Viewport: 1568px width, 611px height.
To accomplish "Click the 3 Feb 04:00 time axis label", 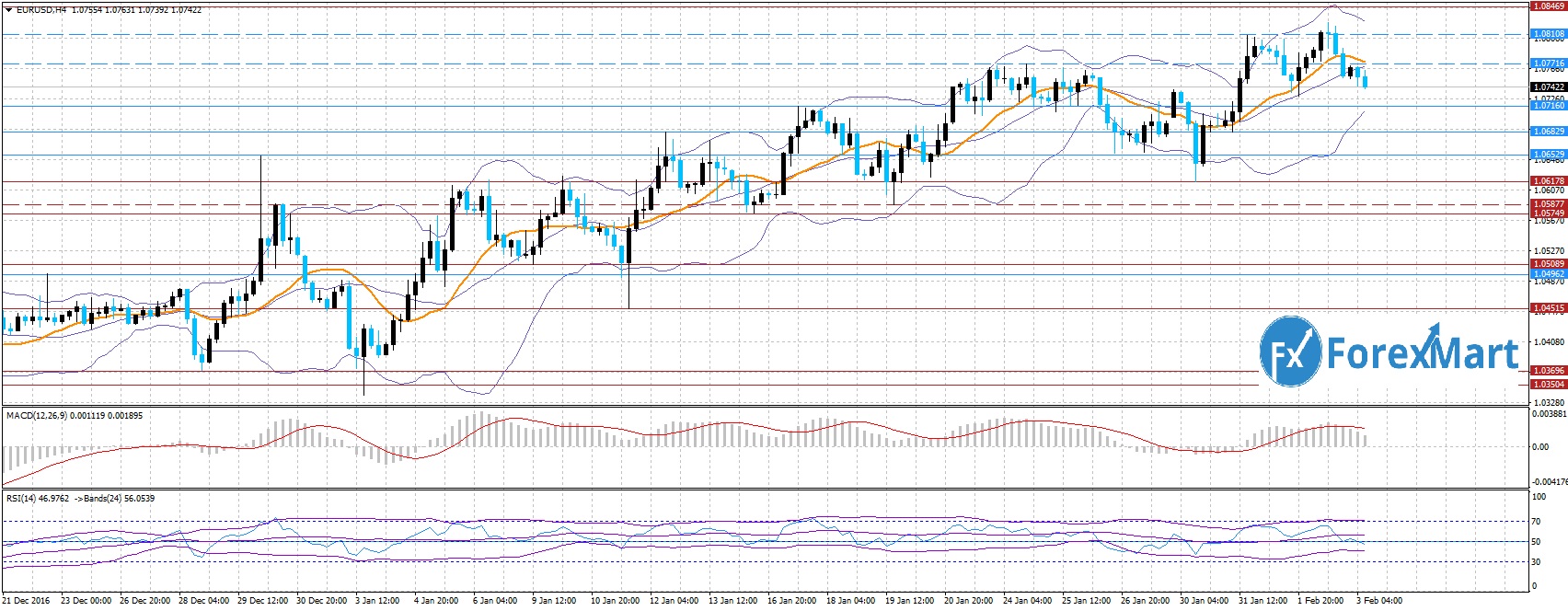I will pyautogui.click(x=1379, y=601).
